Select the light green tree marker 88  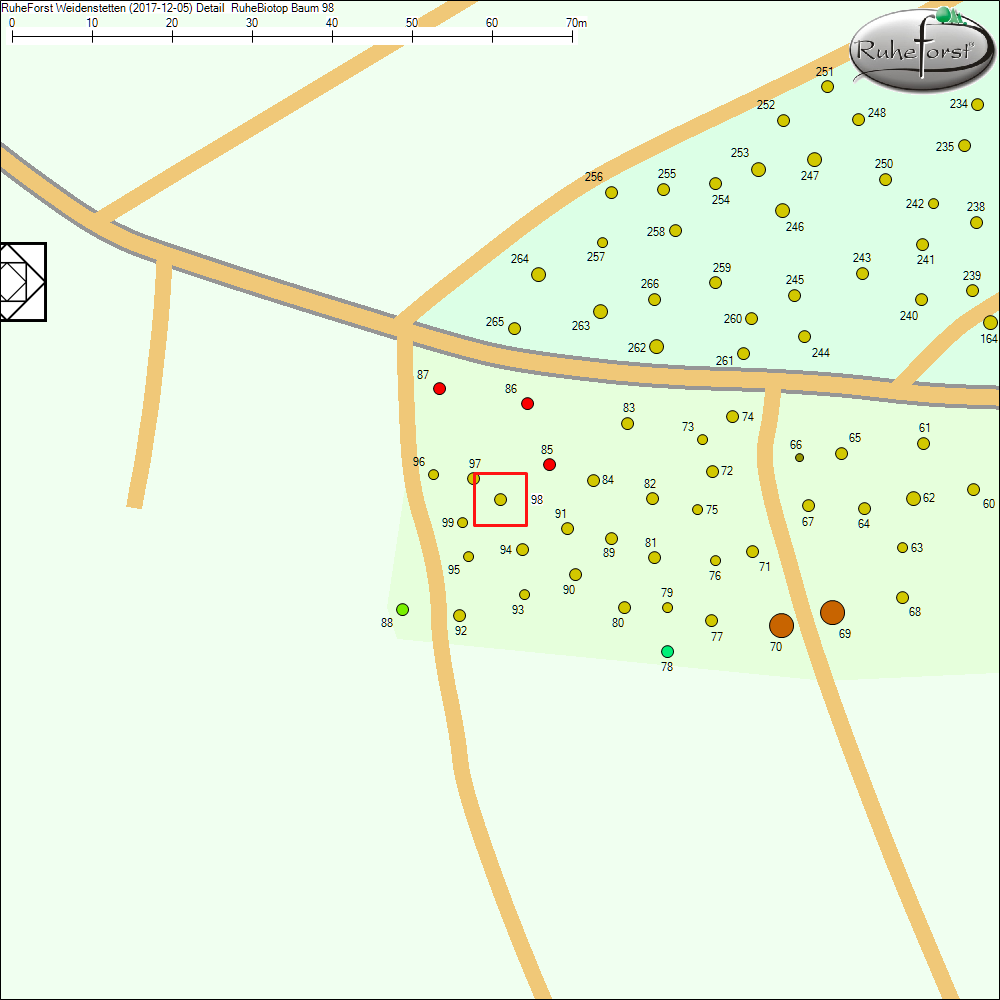[x=402, y=609]
